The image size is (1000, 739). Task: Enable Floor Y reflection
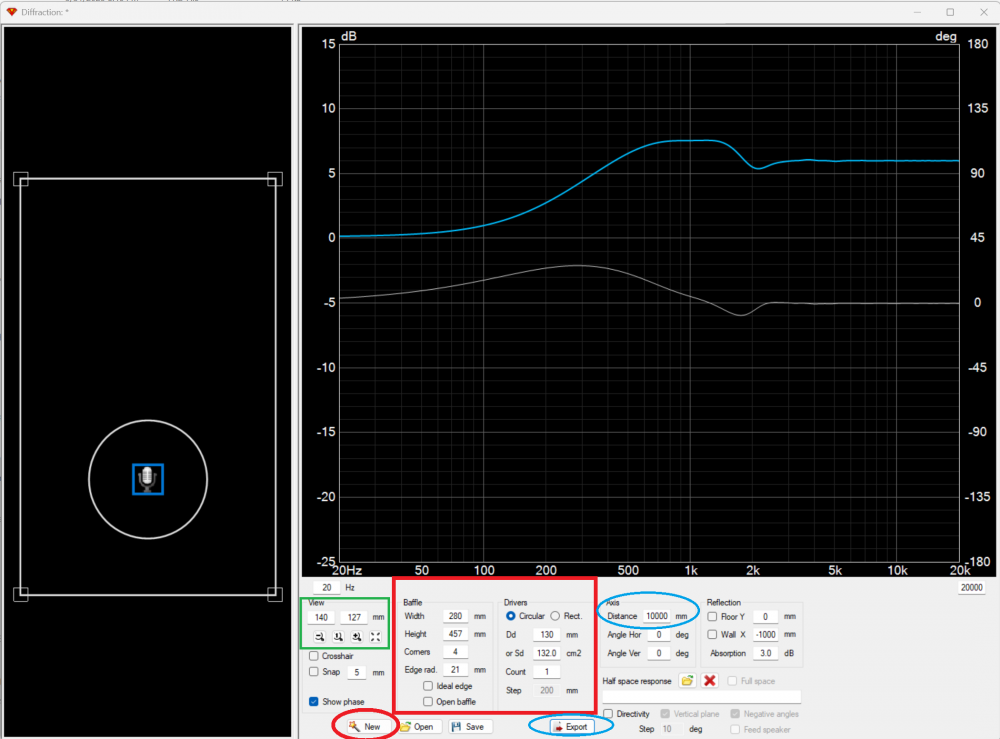pos(712,617)
